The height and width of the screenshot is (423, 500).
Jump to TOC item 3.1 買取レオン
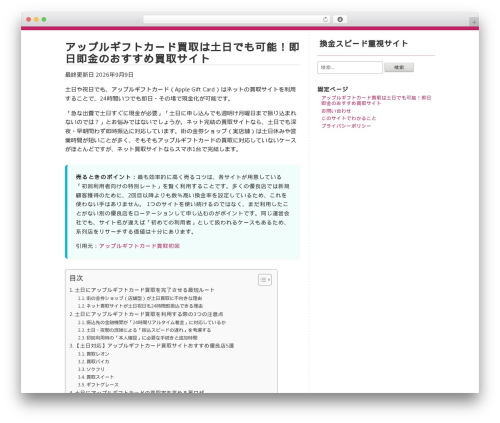93,354
